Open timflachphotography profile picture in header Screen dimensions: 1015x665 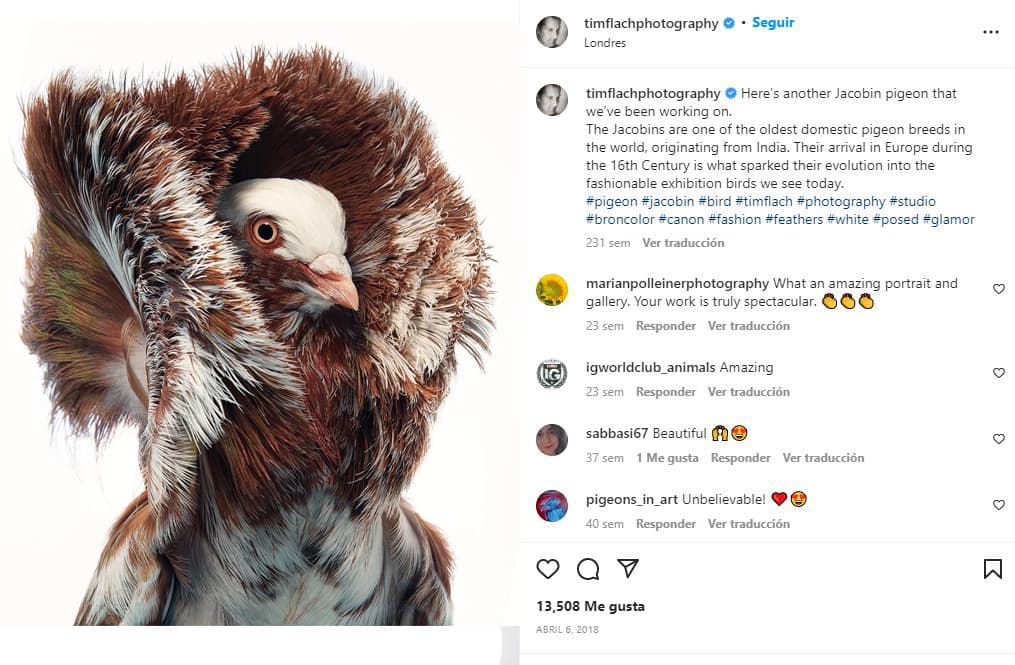tap(551, 32)
